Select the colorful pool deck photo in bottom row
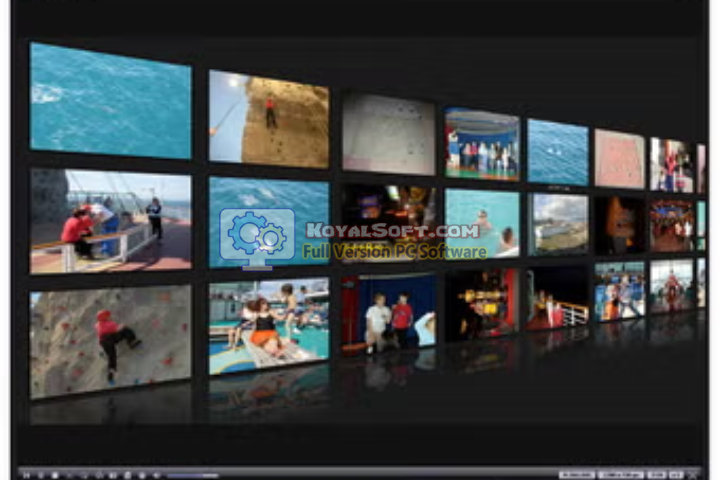Screen dimensions: 720x480 click(620, 292)
